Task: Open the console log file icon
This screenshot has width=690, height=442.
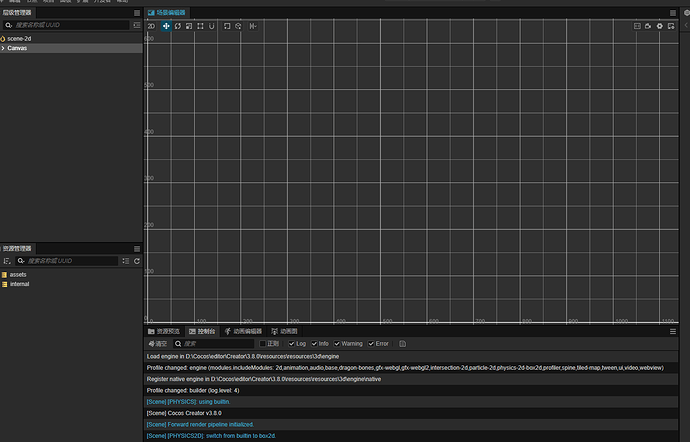Action: click(x=402, y=344)
